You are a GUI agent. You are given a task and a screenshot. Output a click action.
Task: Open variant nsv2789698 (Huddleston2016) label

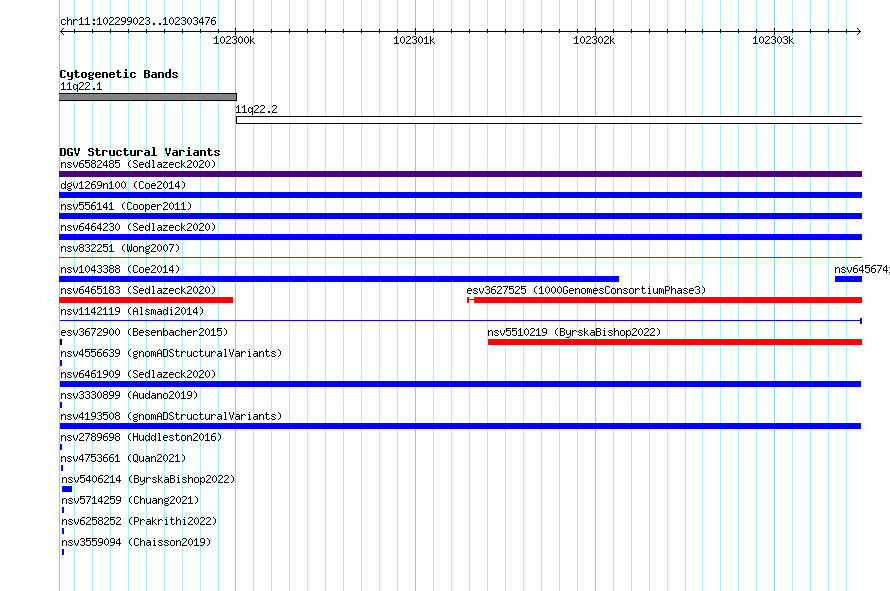click(141, 437)
